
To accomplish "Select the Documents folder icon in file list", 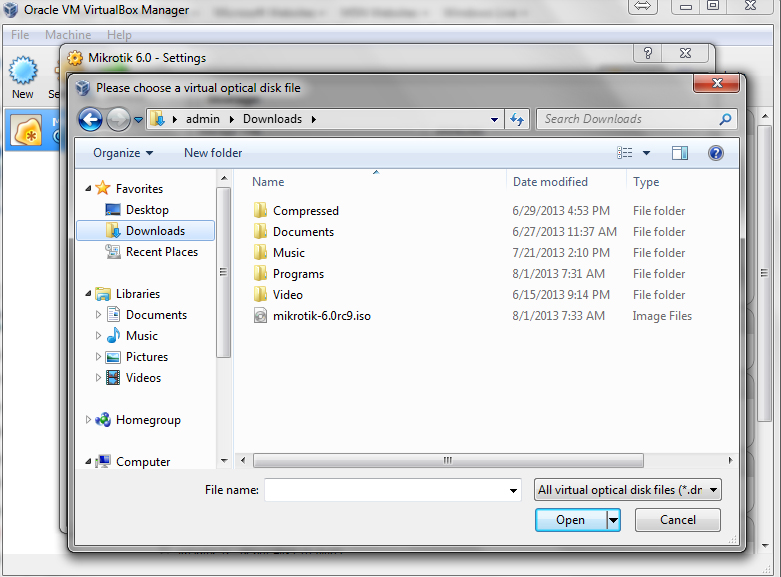I will coord(260,231).
